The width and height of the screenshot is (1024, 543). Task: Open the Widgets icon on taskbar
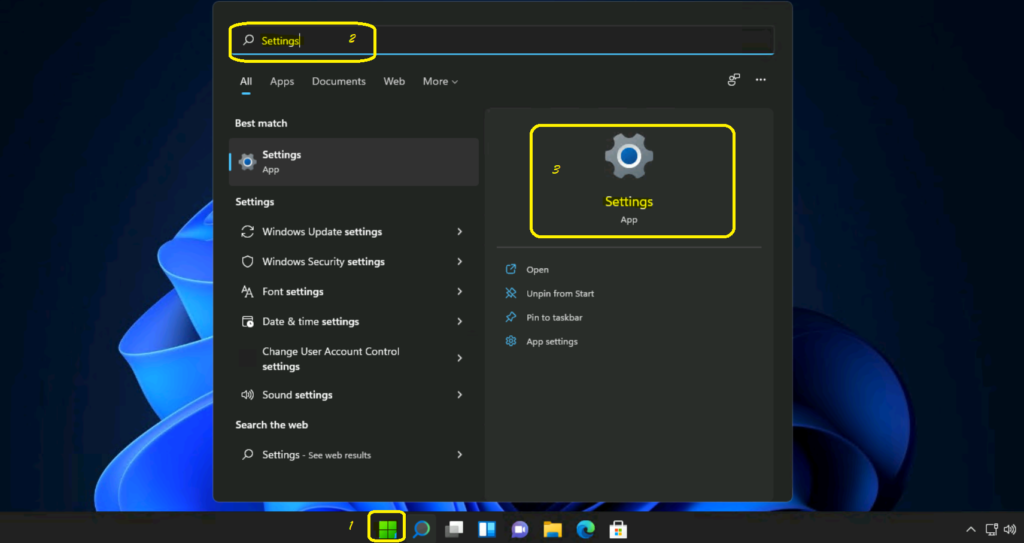coord(487,529)
